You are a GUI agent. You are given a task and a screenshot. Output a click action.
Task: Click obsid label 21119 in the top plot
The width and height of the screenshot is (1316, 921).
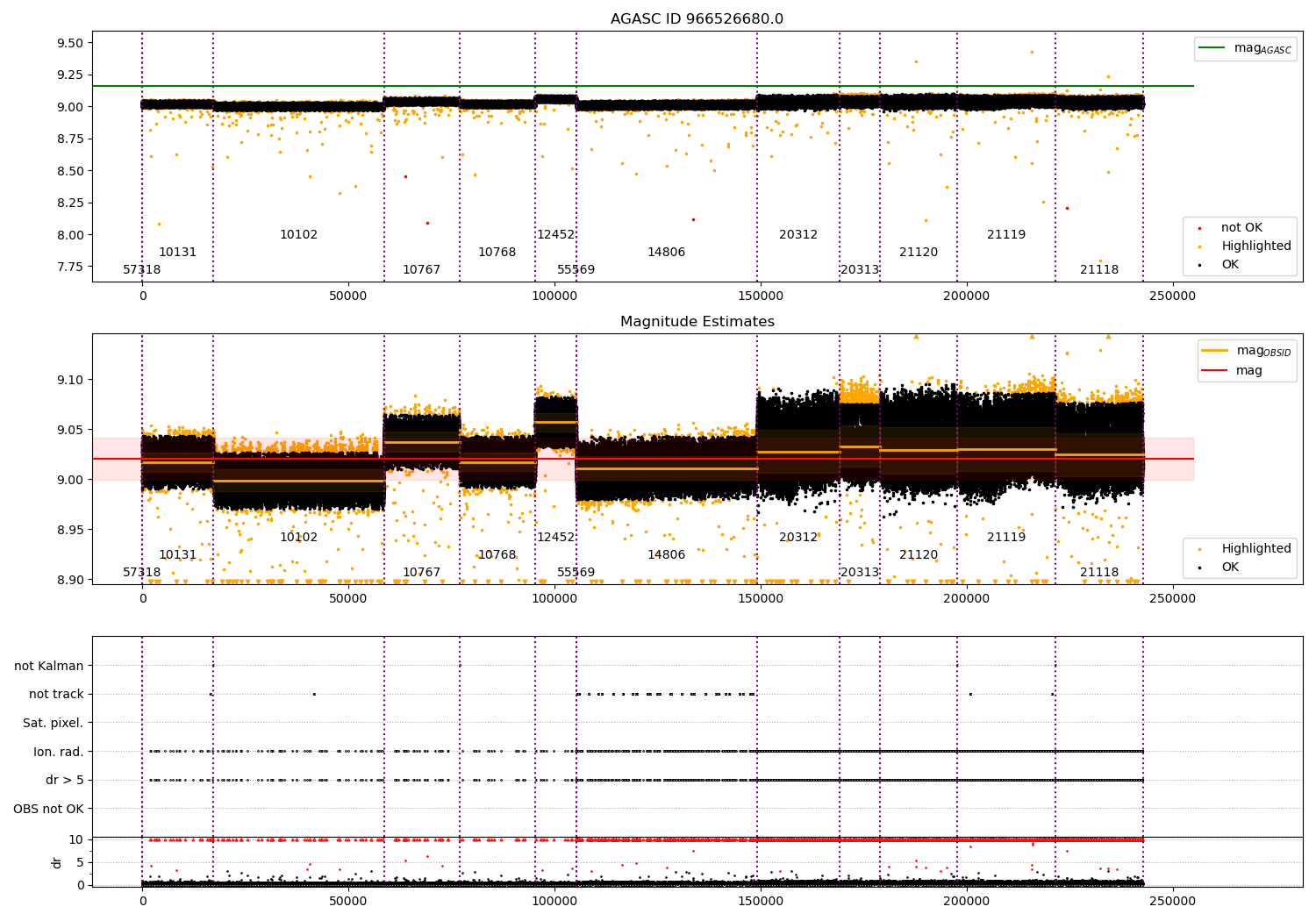pos(1006,234)
